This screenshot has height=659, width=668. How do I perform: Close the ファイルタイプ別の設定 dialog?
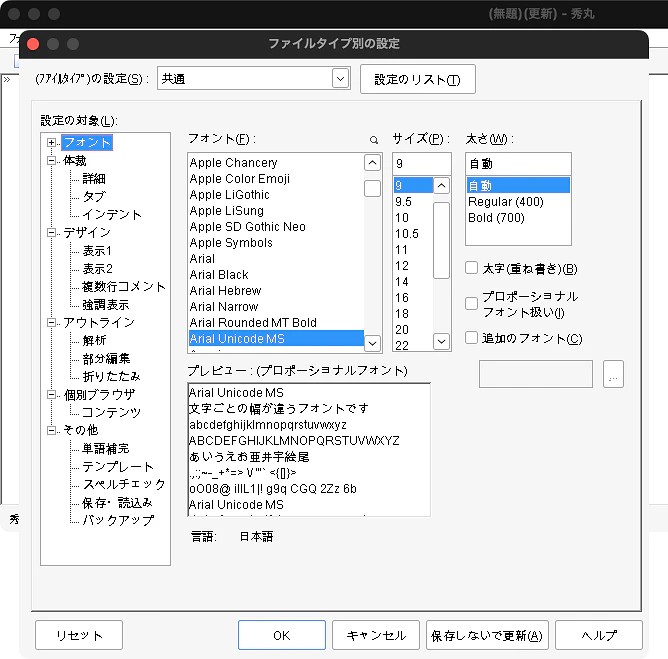point(33,44)
